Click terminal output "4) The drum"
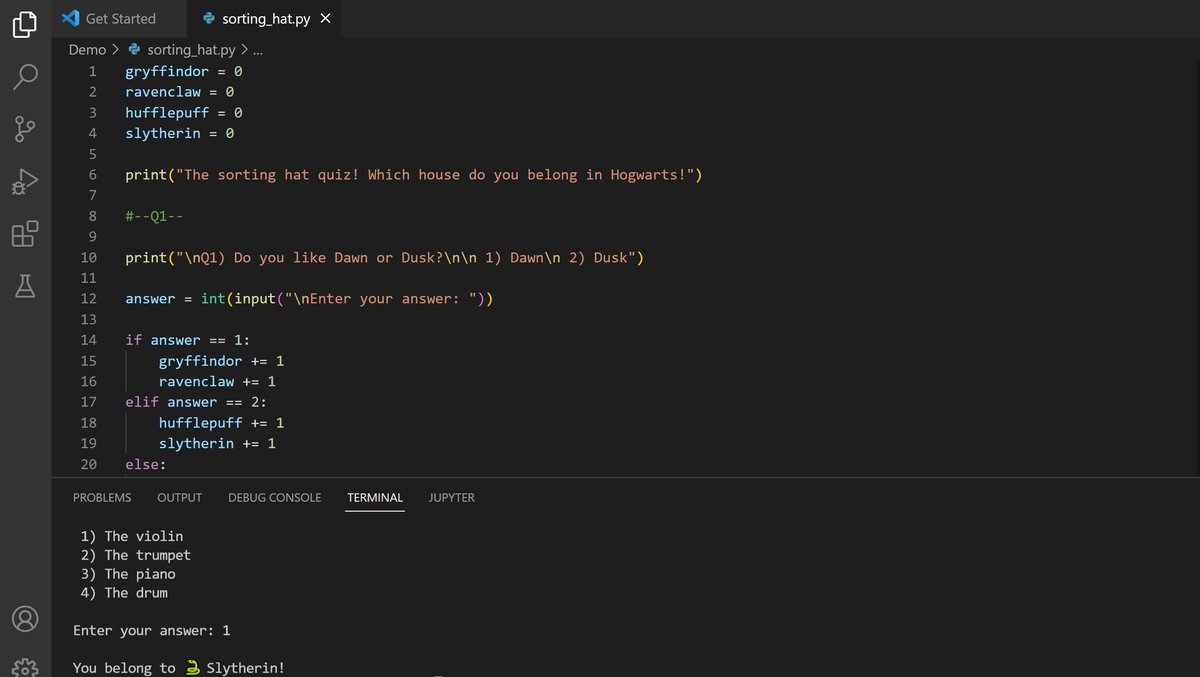 [x=124, y=593]
